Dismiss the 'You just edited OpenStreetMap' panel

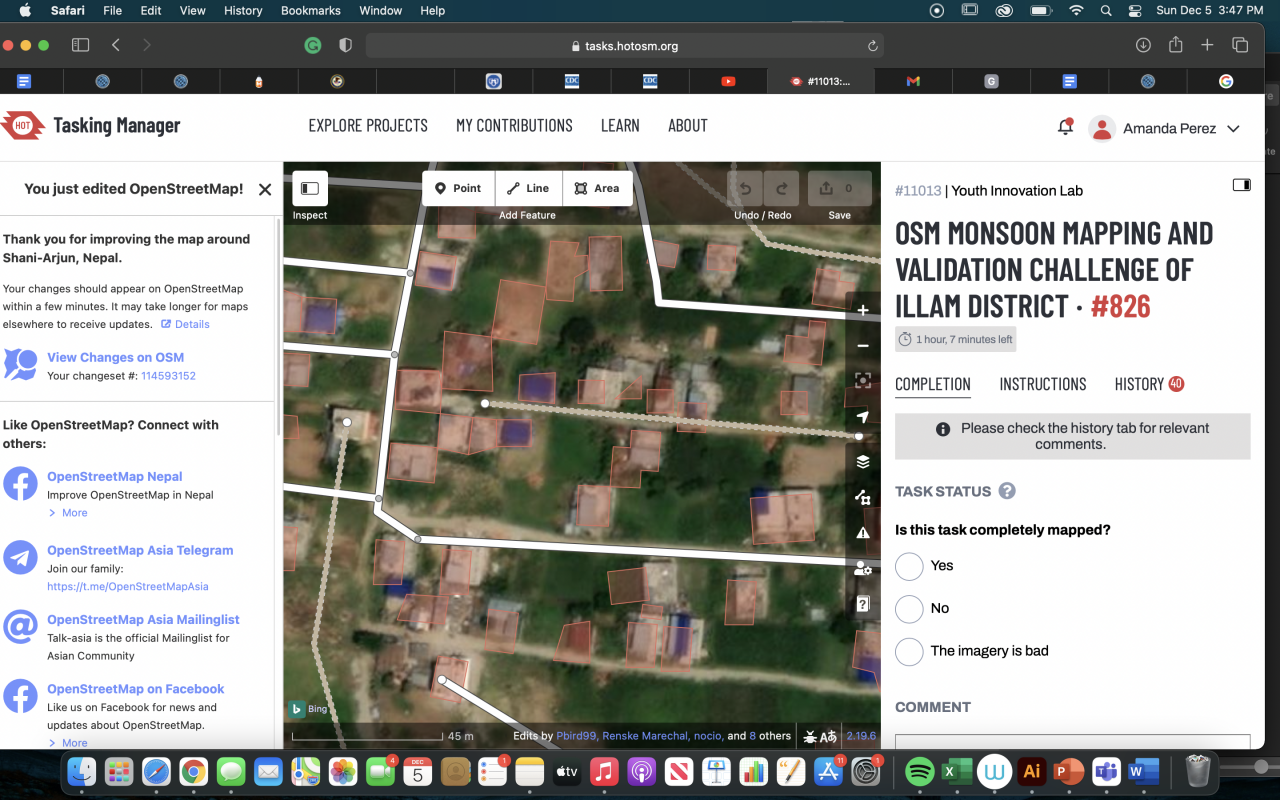click(265, 189)
